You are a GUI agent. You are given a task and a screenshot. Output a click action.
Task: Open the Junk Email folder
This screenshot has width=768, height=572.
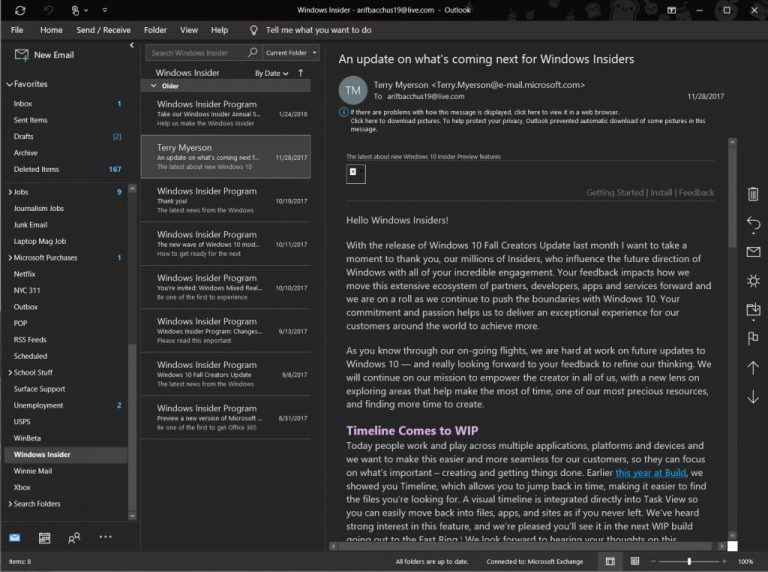tap(66, 225)
